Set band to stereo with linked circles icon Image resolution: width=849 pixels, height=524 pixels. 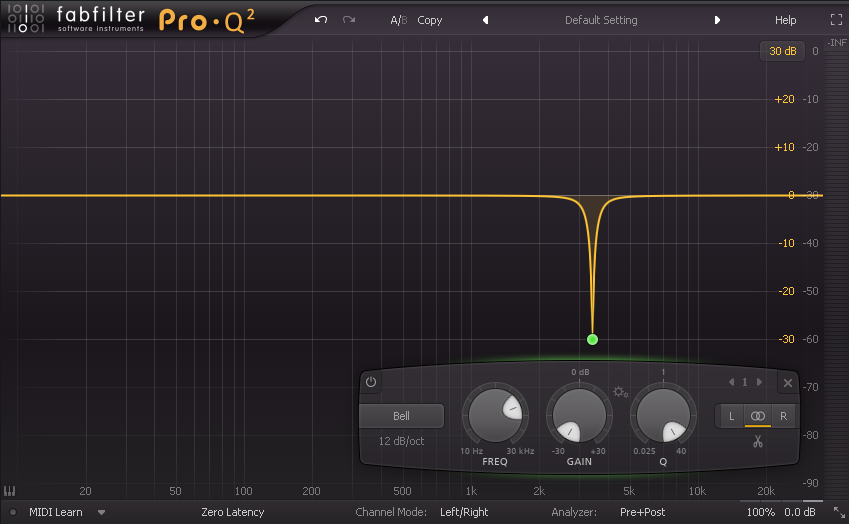(x=757, y=416)
